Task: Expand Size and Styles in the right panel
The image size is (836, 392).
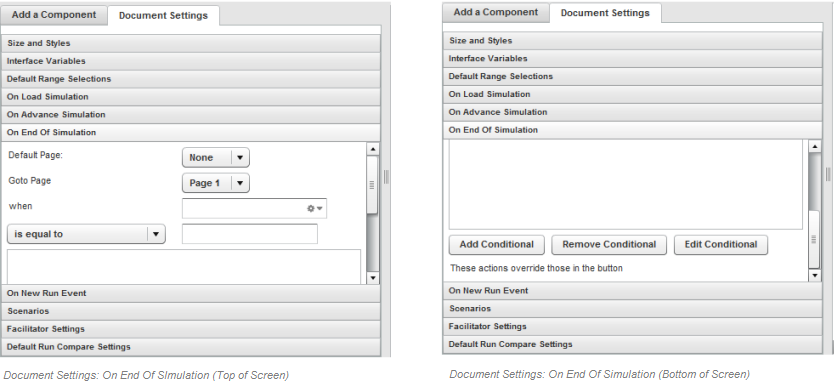Action: coord(632,41)
